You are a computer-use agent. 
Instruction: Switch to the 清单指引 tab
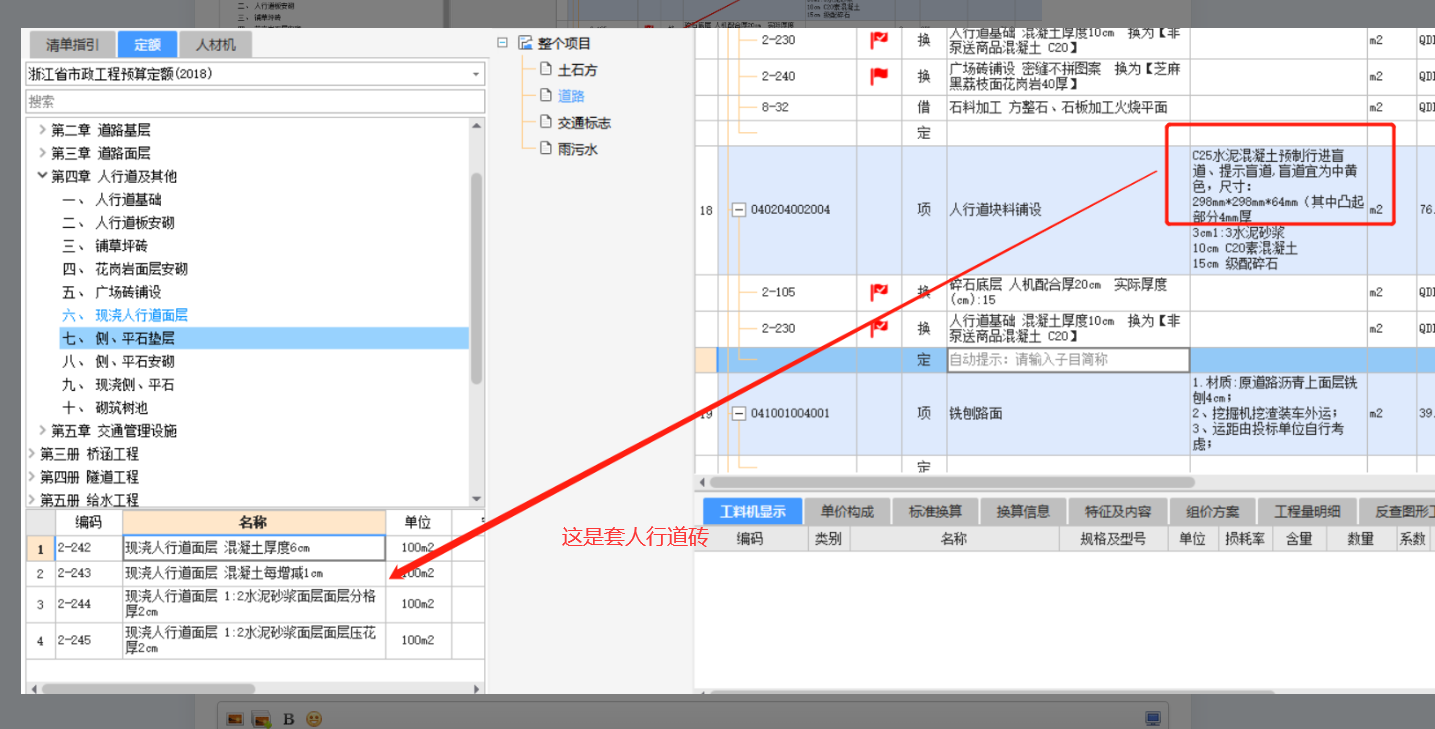click(72, 45)
